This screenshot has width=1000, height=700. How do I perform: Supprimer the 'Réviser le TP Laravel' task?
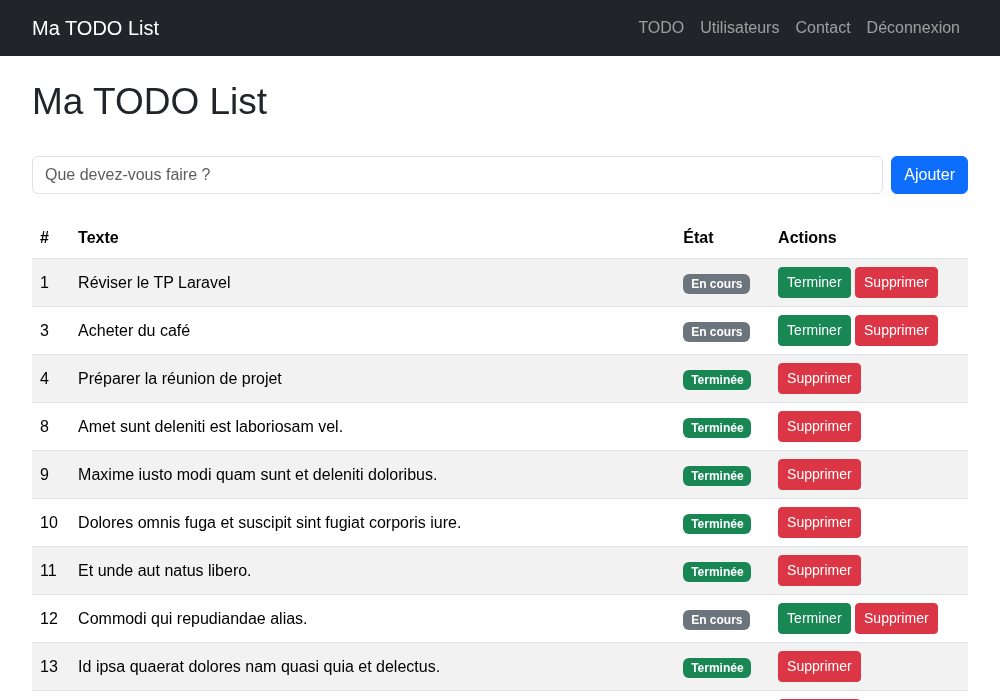896,282
